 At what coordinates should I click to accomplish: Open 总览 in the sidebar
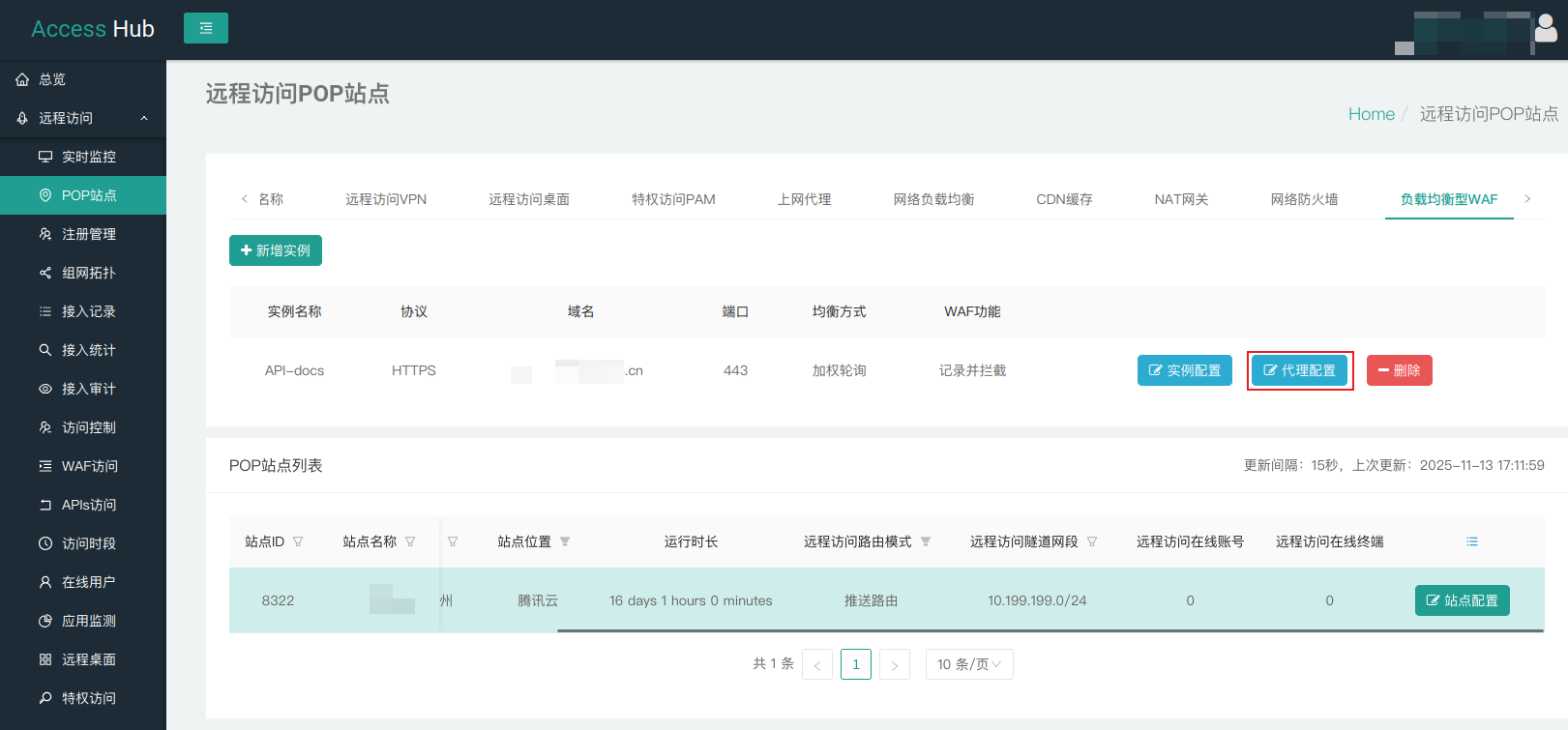pyautogui.click(x=83, y=79)
